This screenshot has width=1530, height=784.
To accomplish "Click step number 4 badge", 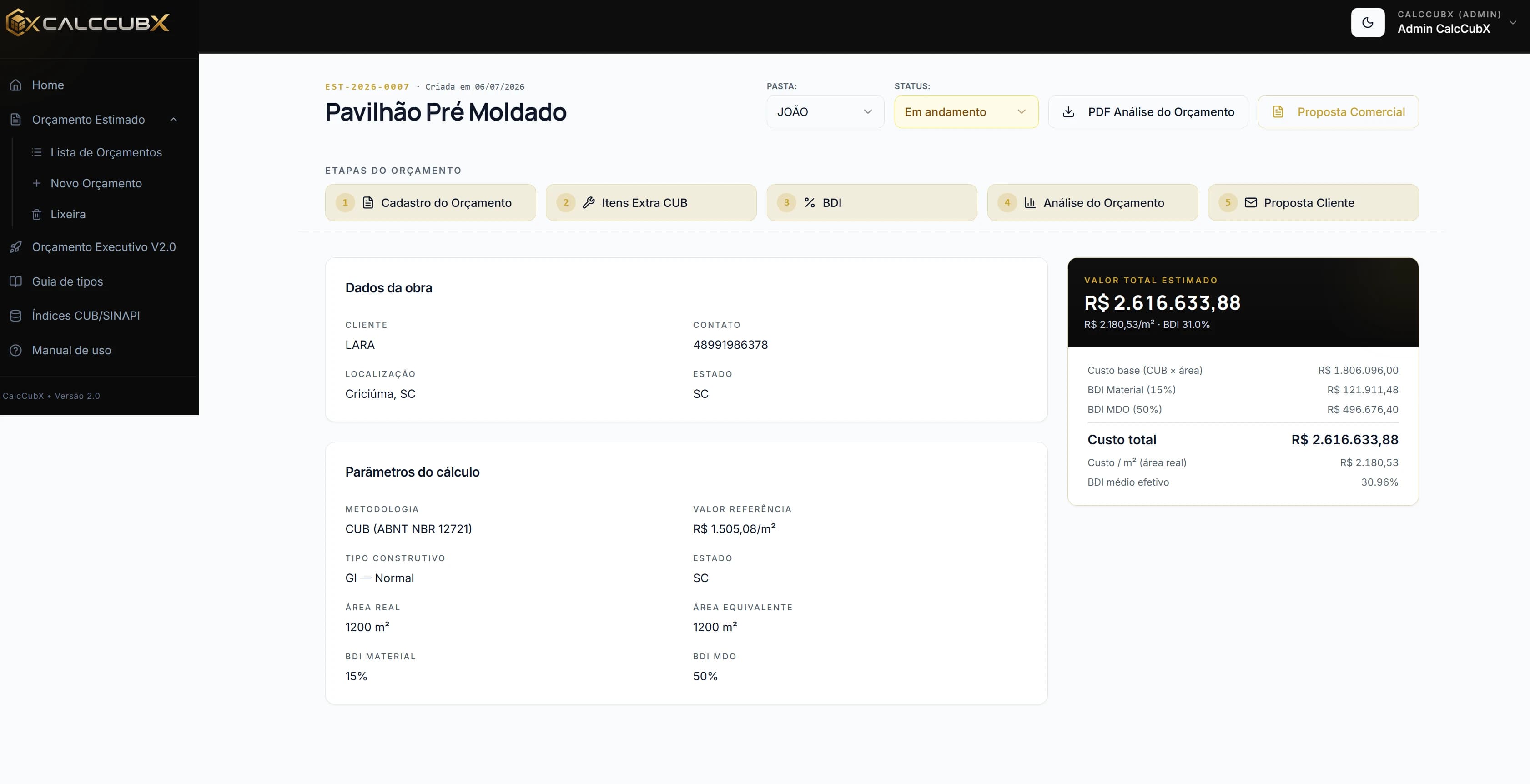I will pyautogui.click(x=1007, y=202).
